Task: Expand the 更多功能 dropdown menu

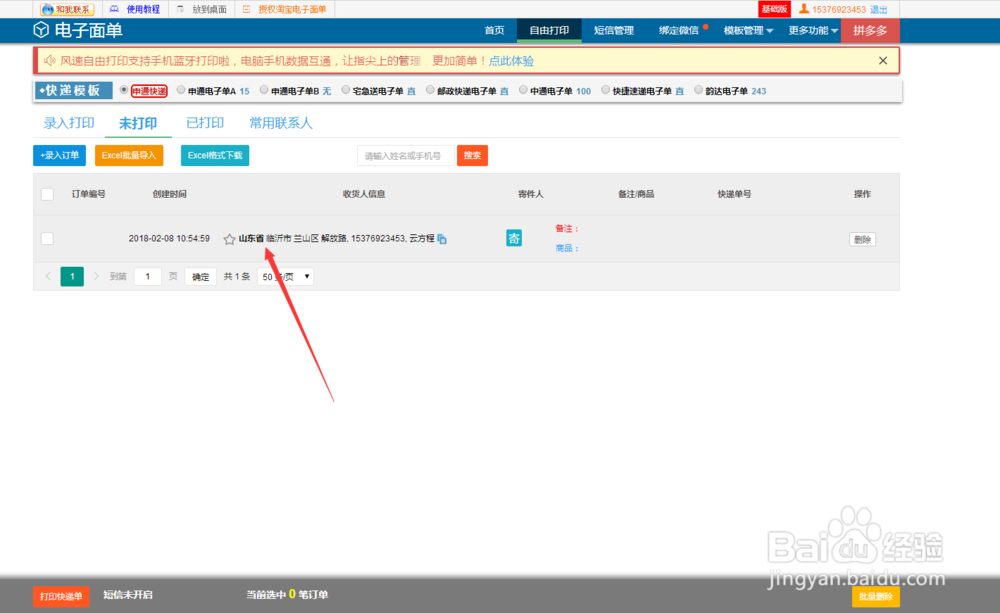Action: tap(813, 30)
